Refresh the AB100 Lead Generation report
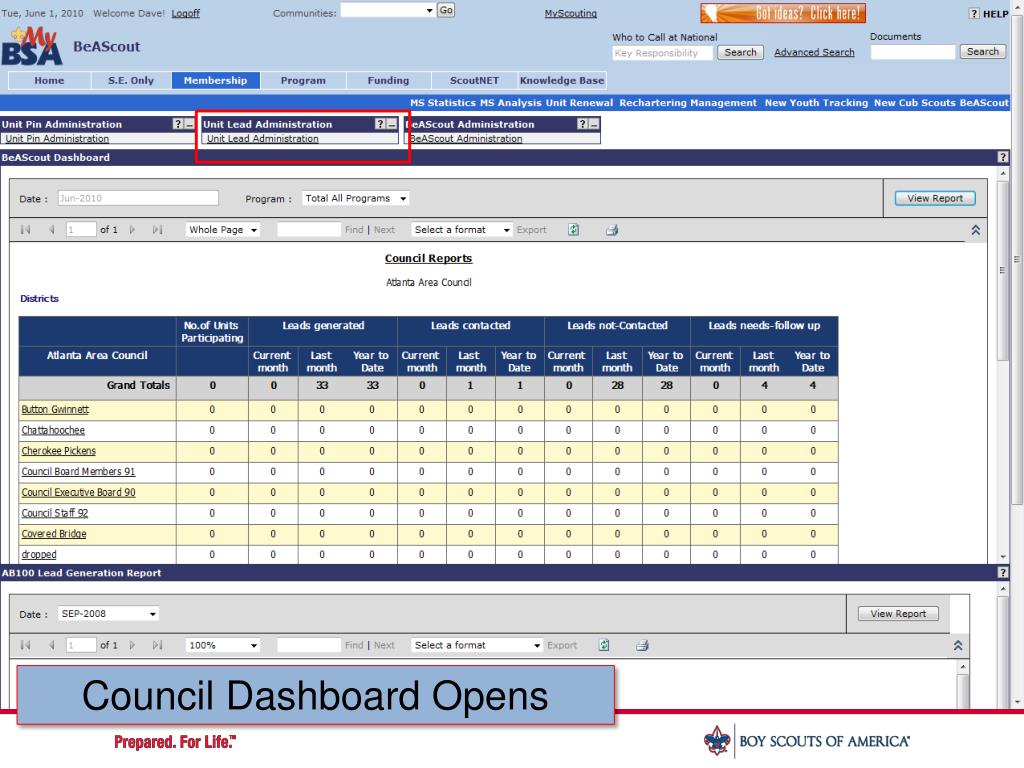1024x768 pixels. pyautogui.click(x=604, y=645)
